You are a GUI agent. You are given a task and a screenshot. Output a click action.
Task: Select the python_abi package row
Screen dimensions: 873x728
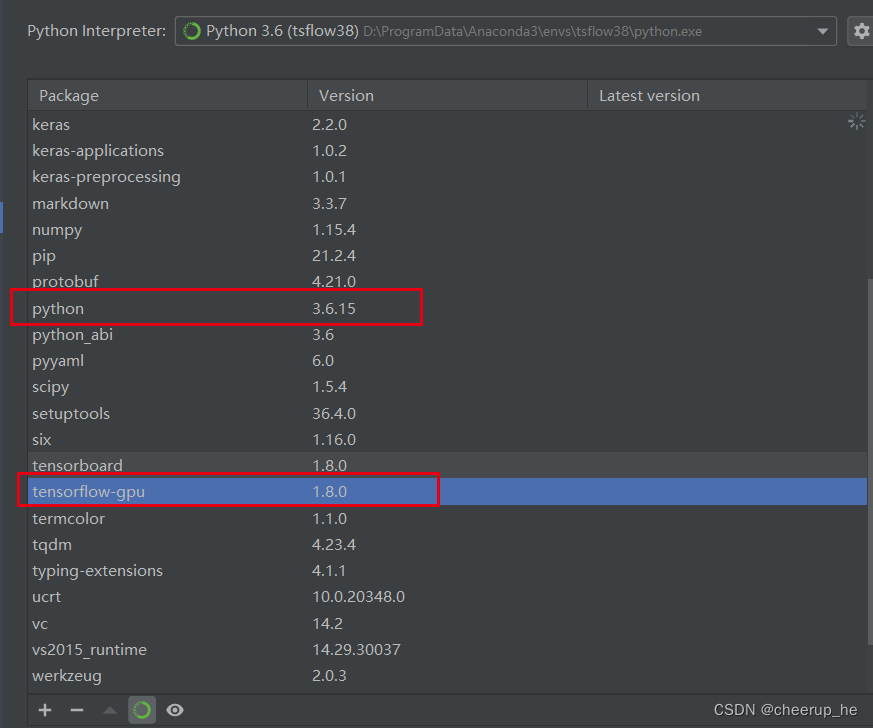[447, 335]
